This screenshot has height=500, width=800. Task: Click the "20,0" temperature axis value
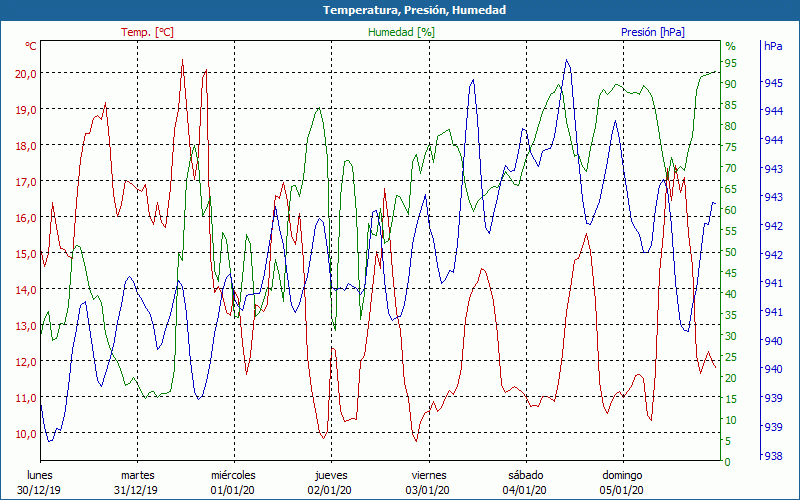click(27, 73)
